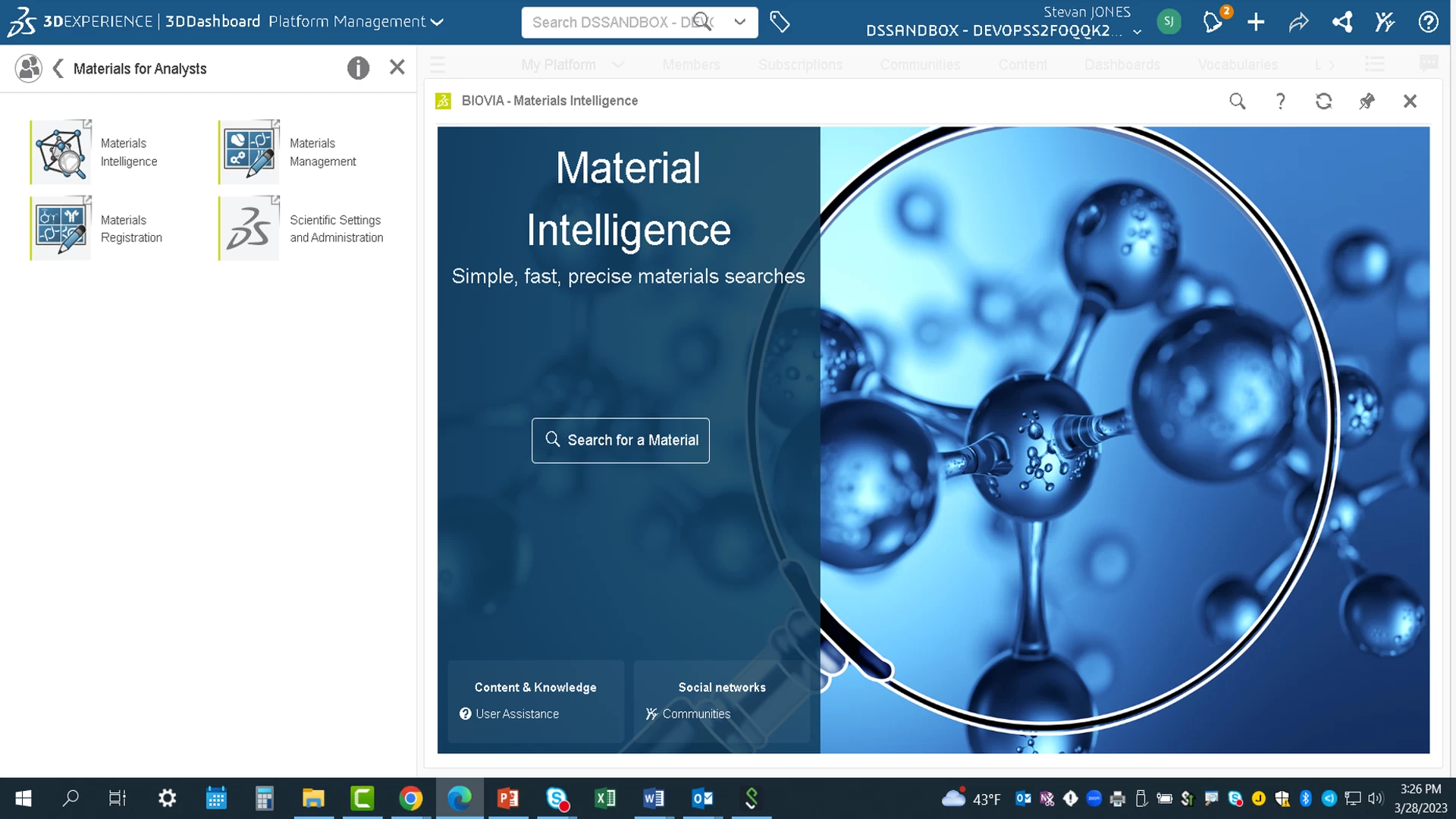This screenshot has height=819, width=1456.
Task: Expand the Platform Management dropdown
Action: coord(437,22)
